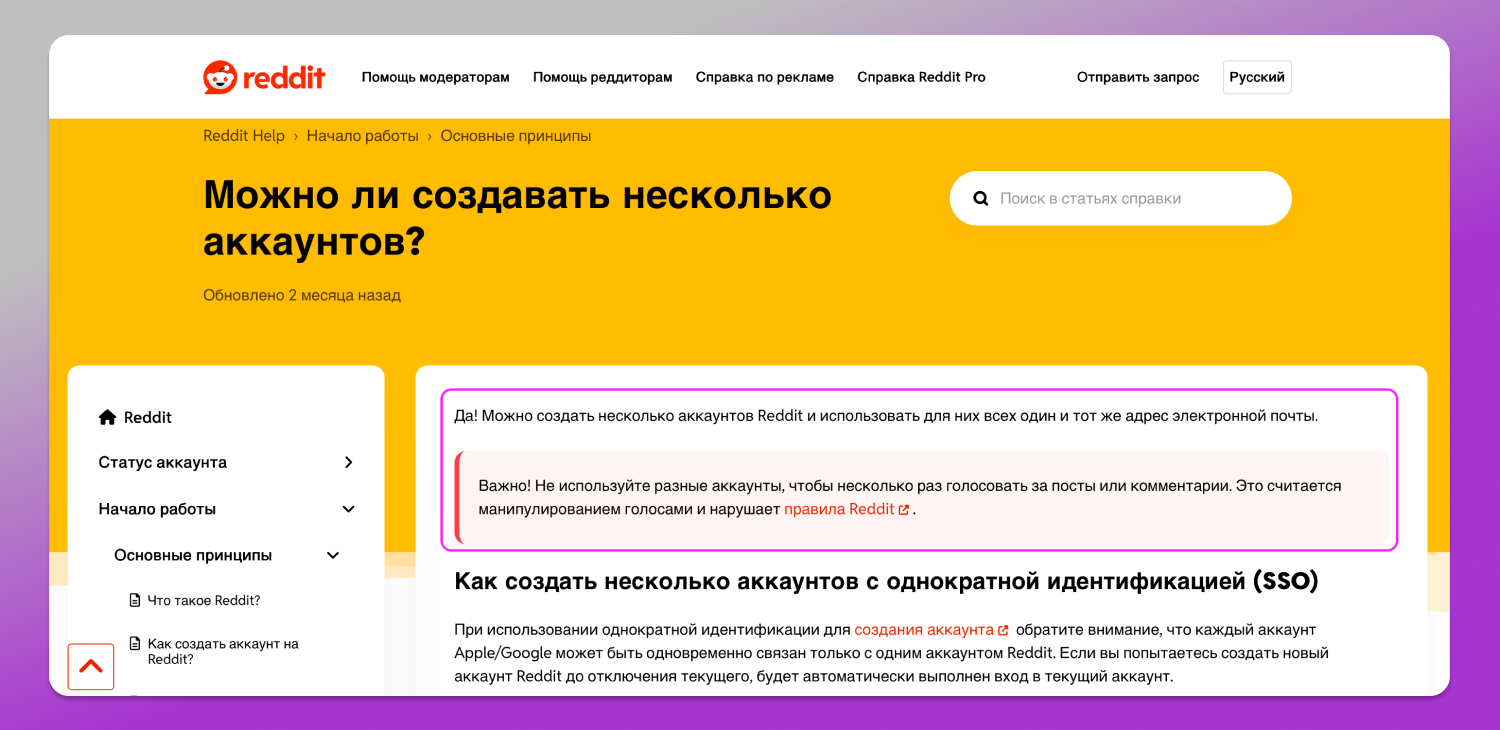This screenshot has height=730, width=1500.
Task: Go to Reddit Help breadcrumb
Action: pyautogui.click(x=244, y=136)
